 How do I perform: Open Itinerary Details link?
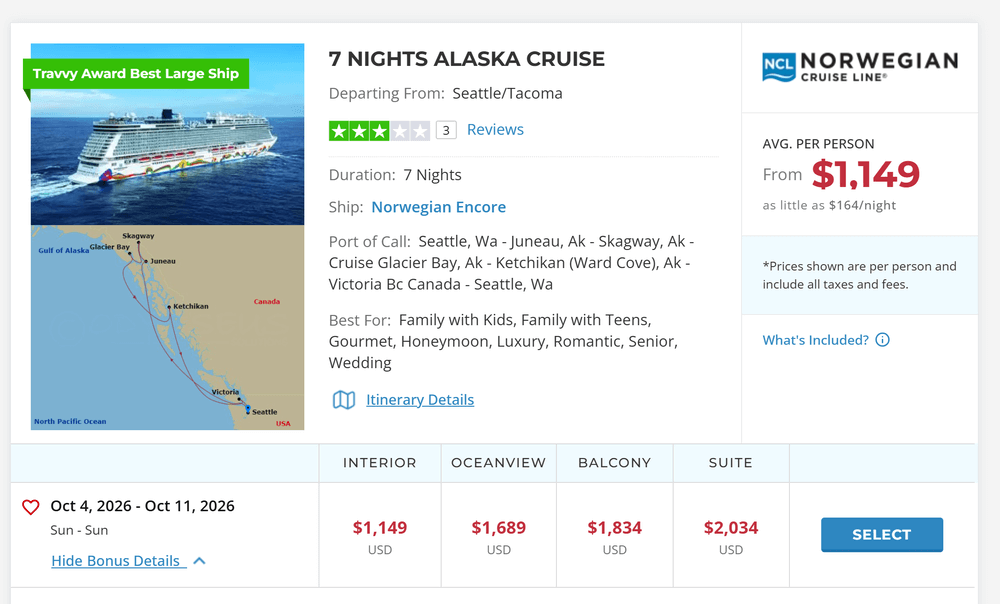click(420, 400)
